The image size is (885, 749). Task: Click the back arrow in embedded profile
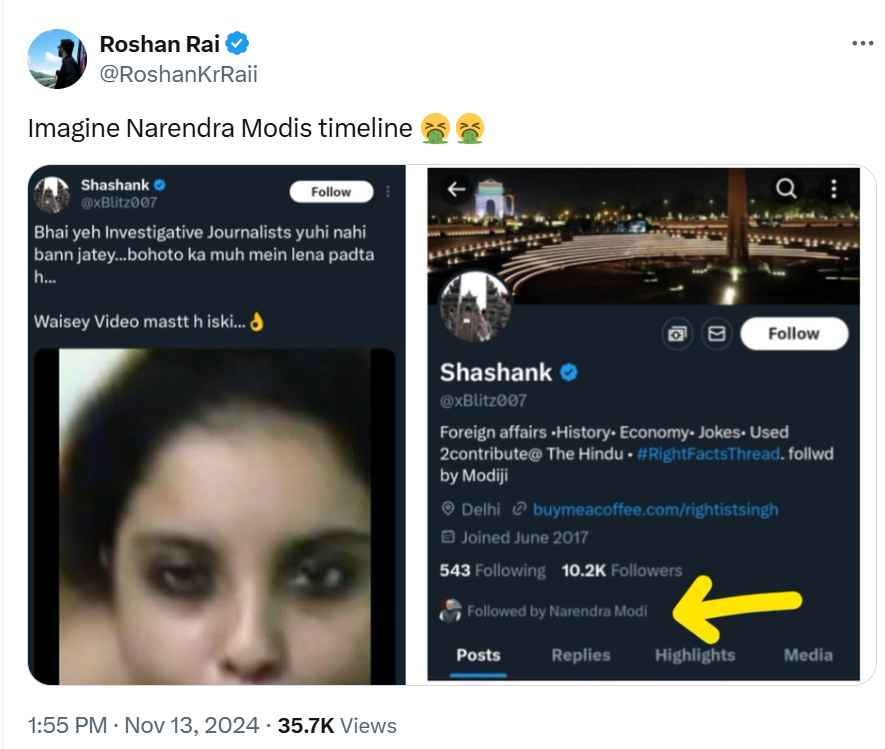[x=457, y=190]
